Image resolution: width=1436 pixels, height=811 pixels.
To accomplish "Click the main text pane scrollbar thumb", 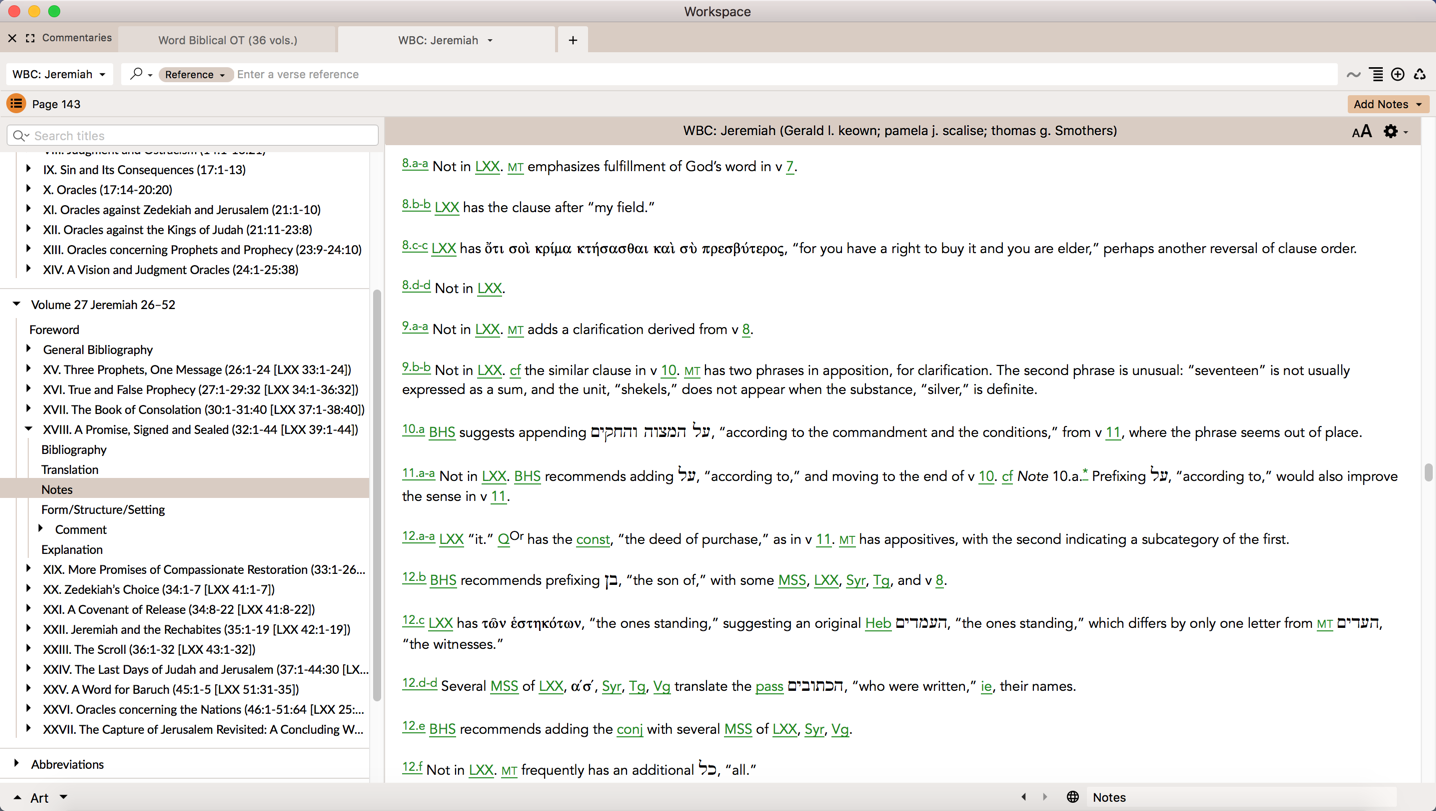I will point(1428,472).
